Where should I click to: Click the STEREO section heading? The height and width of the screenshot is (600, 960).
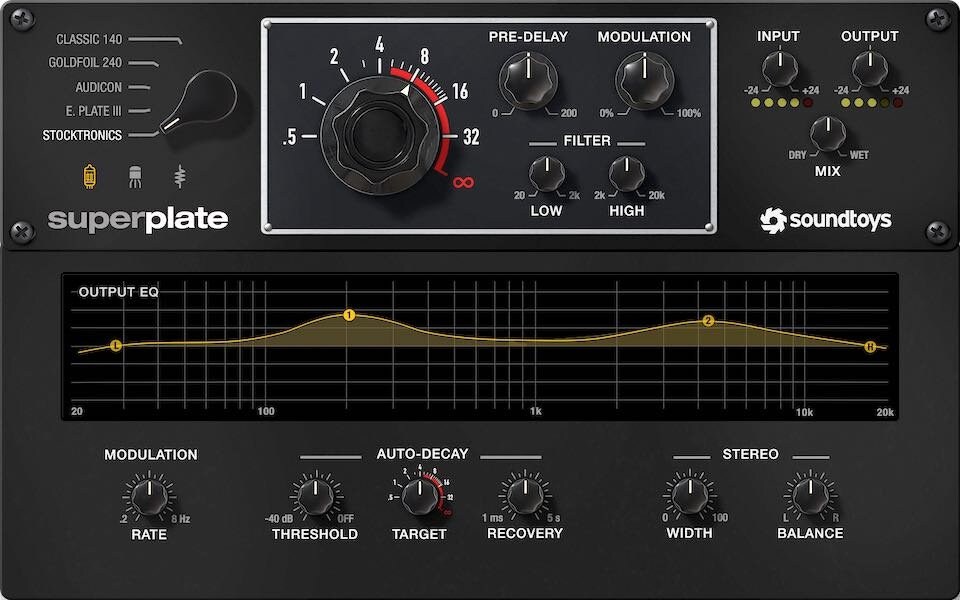751,454
